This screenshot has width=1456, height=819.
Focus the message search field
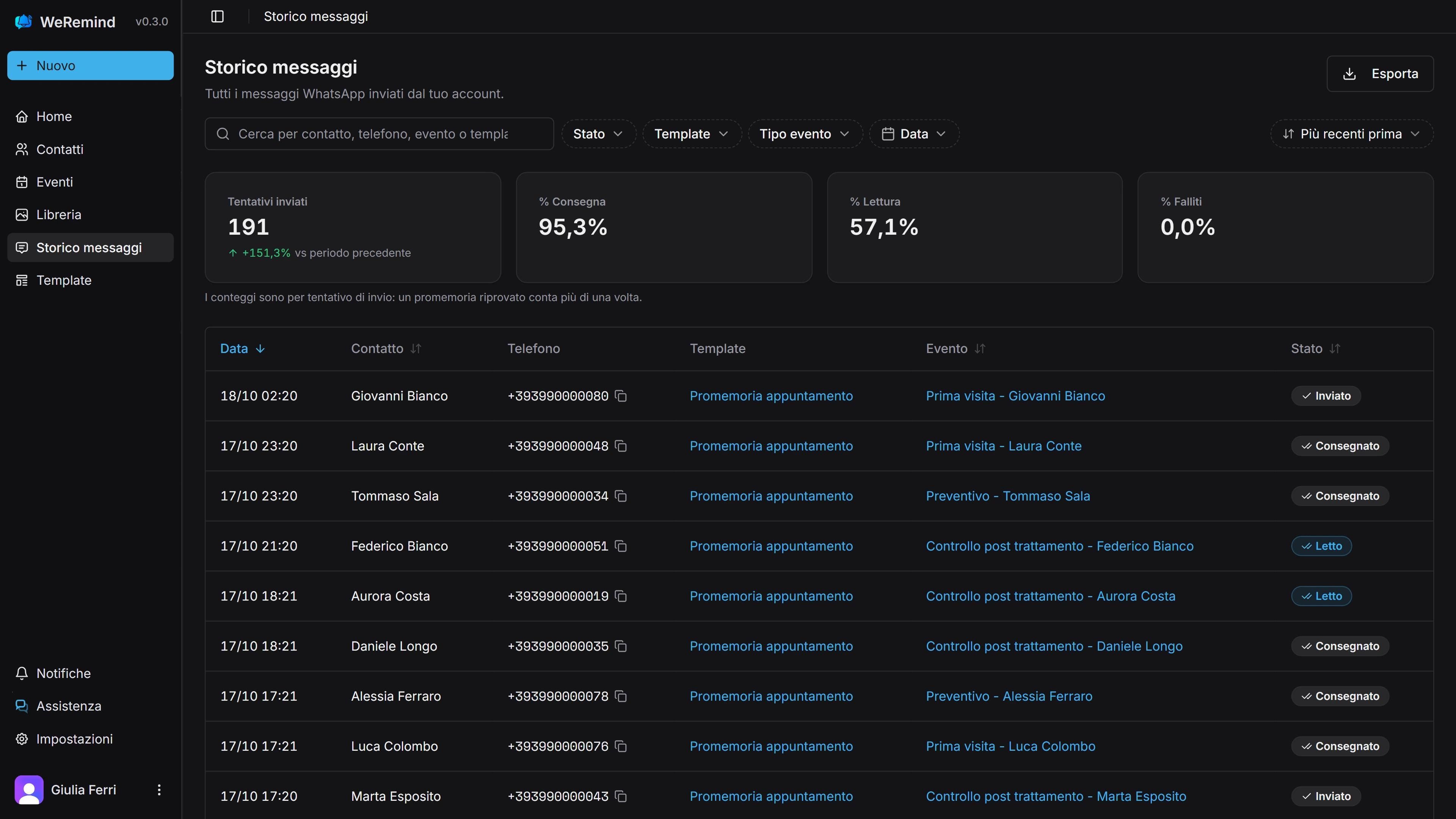coord(379,134)
